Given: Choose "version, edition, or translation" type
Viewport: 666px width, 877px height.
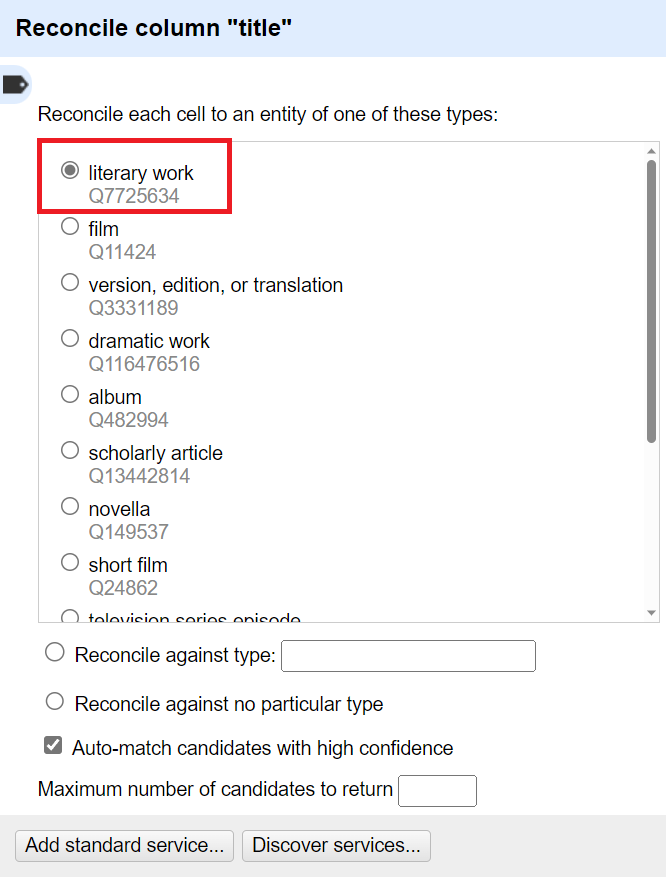Looking at the screenshot, I should pos(70,283).
